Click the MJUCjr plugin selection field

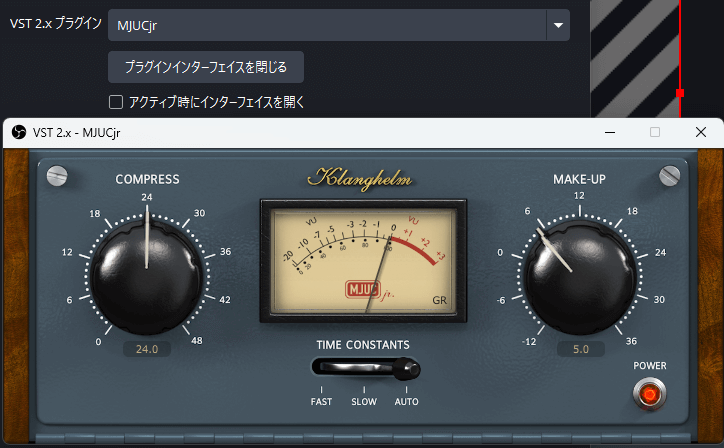click(x=330, y=25)
